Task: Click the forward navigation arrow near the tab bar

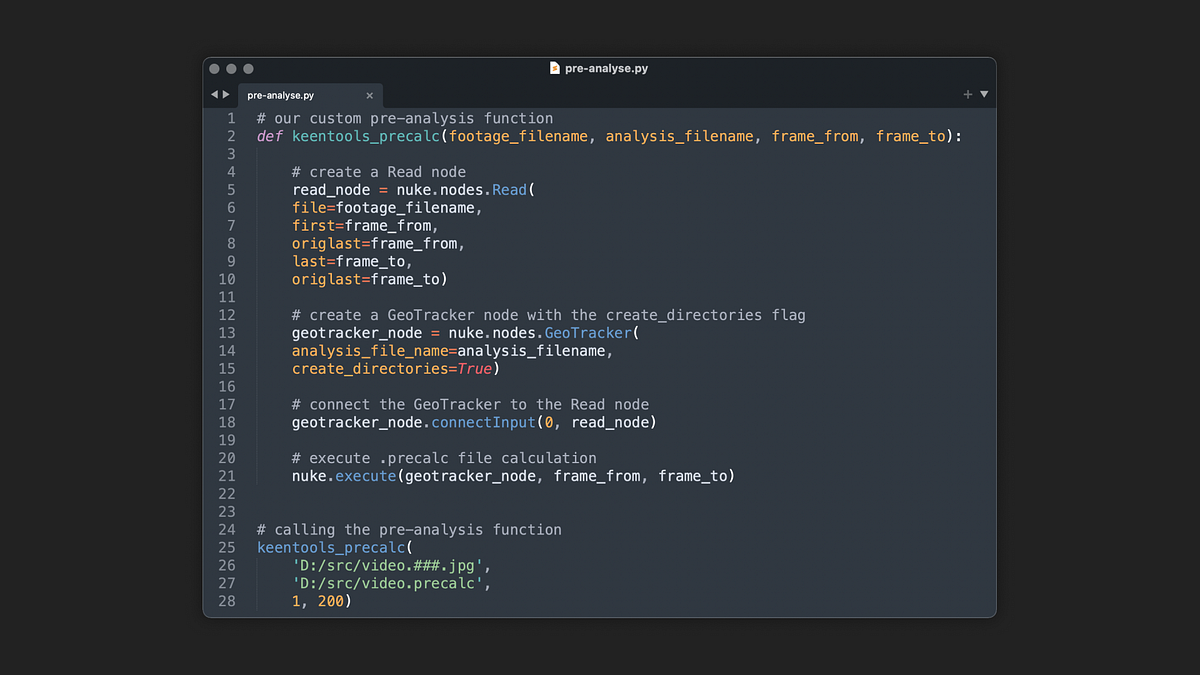Action: [x=226, y=94]
